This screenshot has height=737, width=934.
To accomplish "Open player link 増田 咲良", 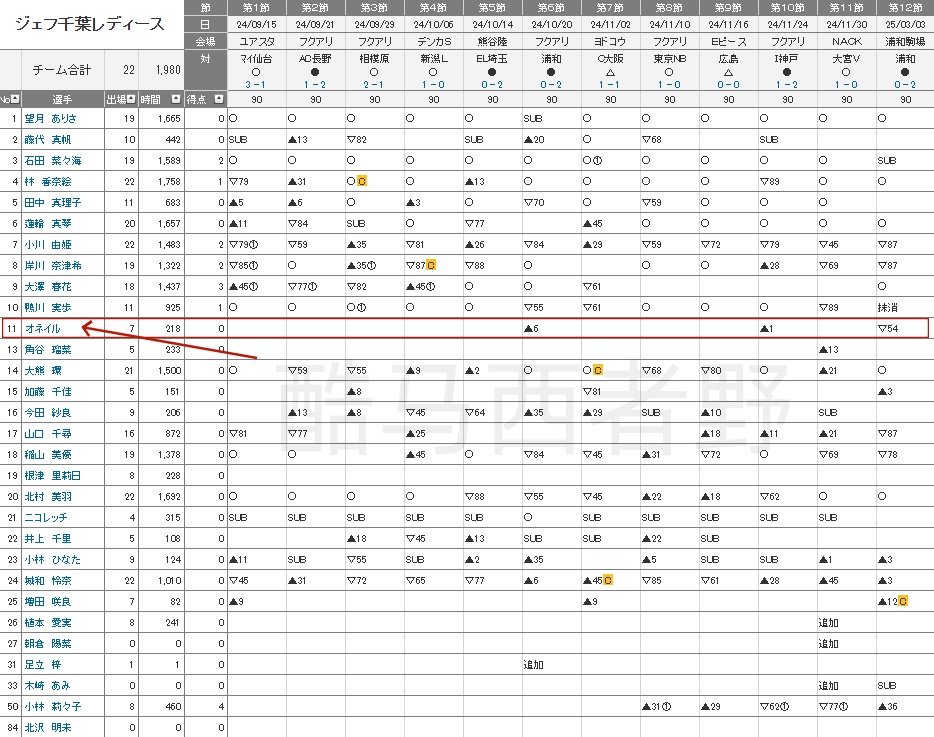I will [x=48, y=601].
